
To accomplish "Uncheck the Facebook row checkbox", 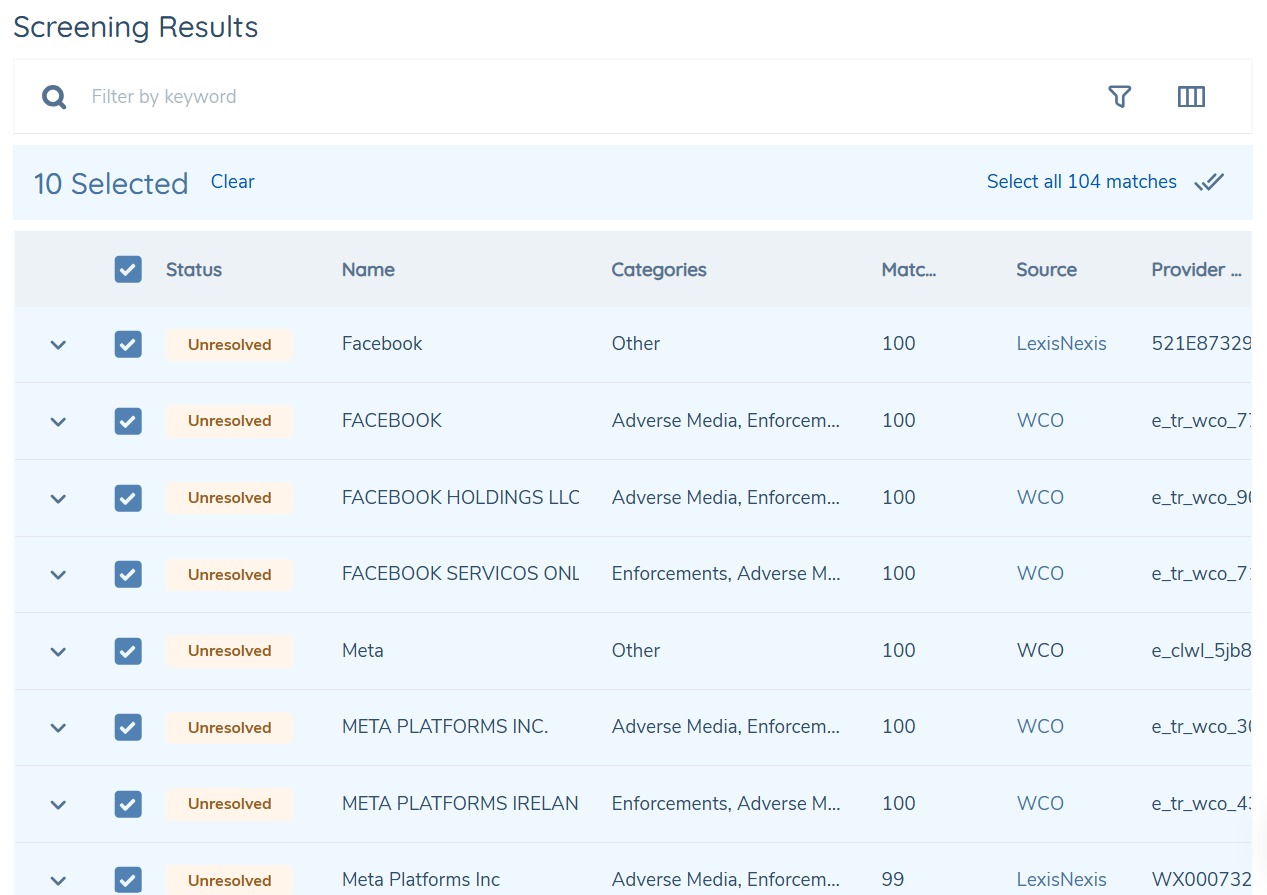I will [128, 344].
